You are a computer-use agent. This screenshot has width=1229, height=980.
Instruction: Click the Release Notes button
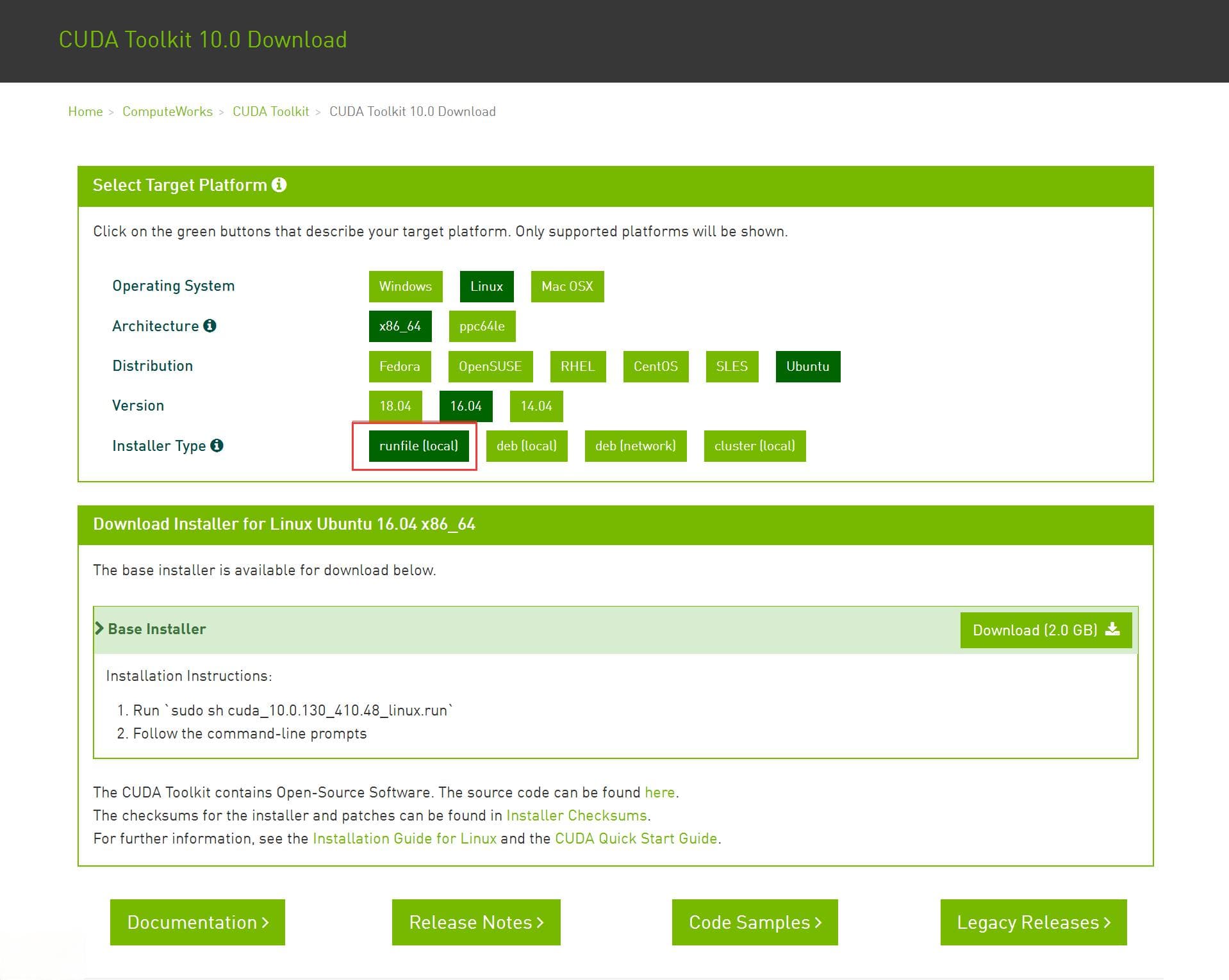coord(476,922)
